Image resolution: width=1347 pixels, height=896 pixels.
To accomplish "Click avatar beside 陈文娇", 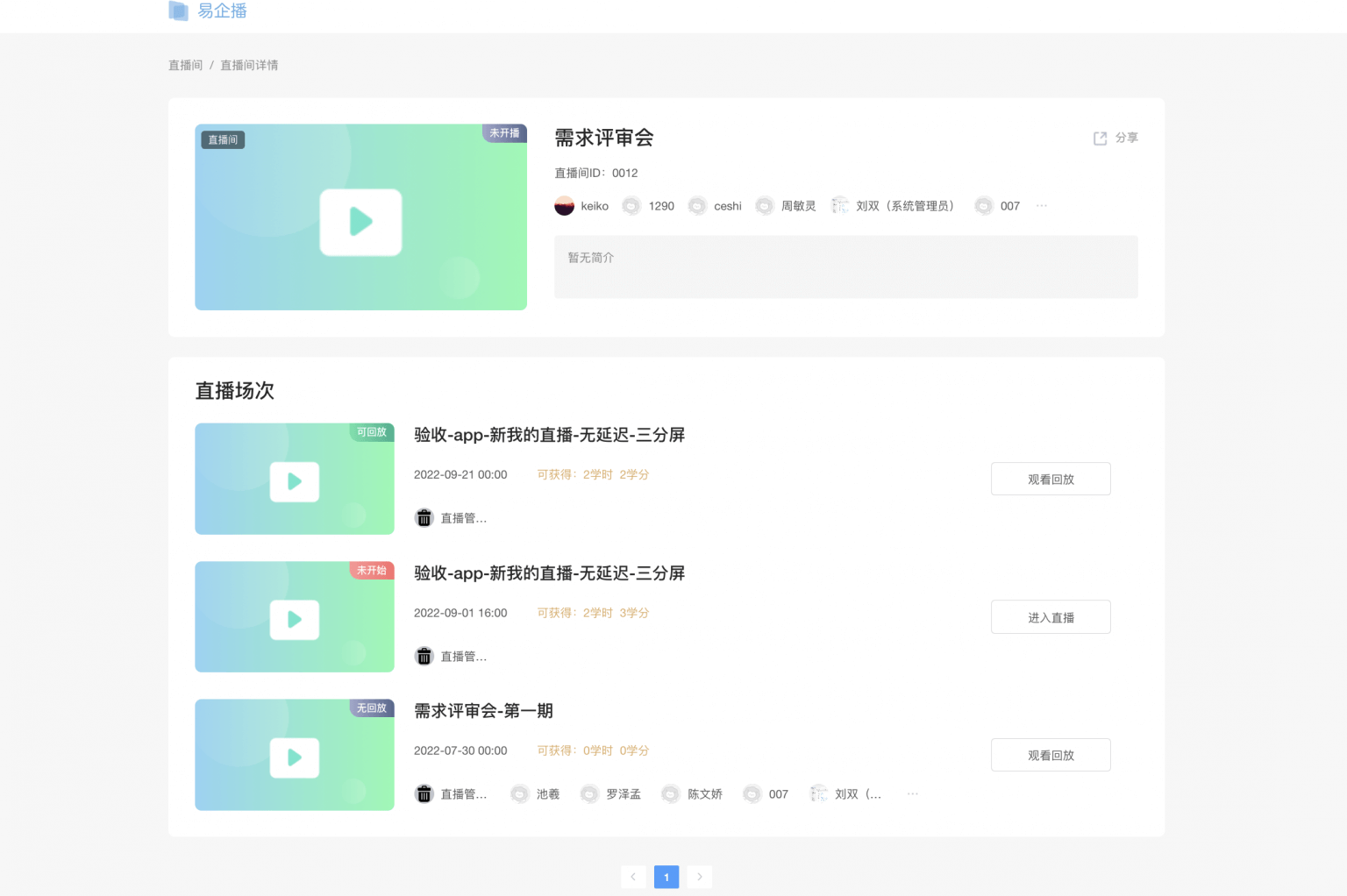I will click(x=671, y=794).
